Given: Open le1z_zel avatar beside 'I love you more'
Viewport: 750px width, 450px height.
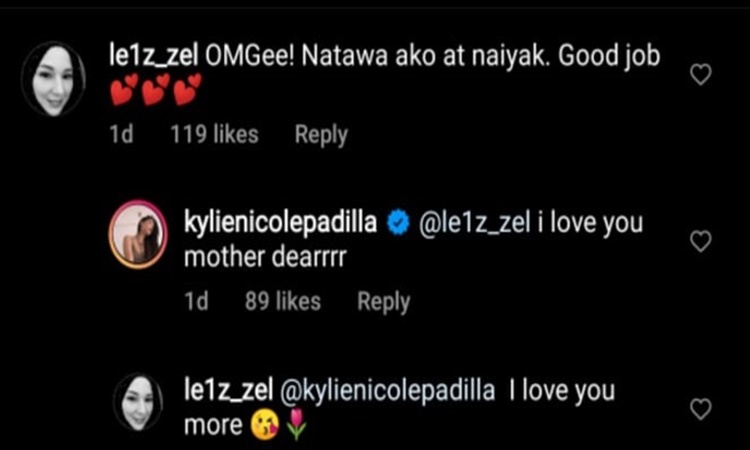Looking at the screenshot, I should 137,401.
